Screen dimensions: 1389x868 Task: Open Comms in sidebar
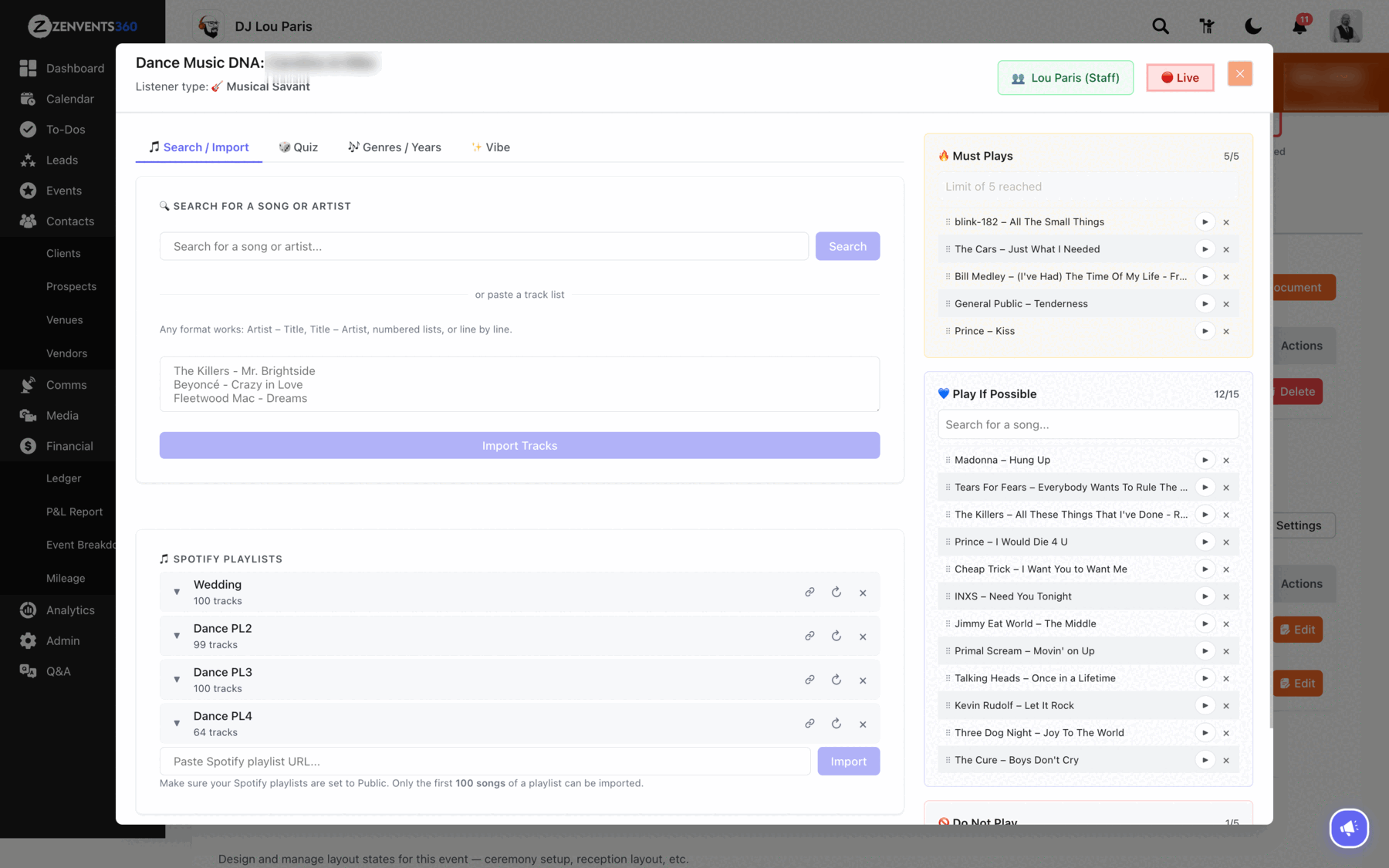[x=54, y=385]
